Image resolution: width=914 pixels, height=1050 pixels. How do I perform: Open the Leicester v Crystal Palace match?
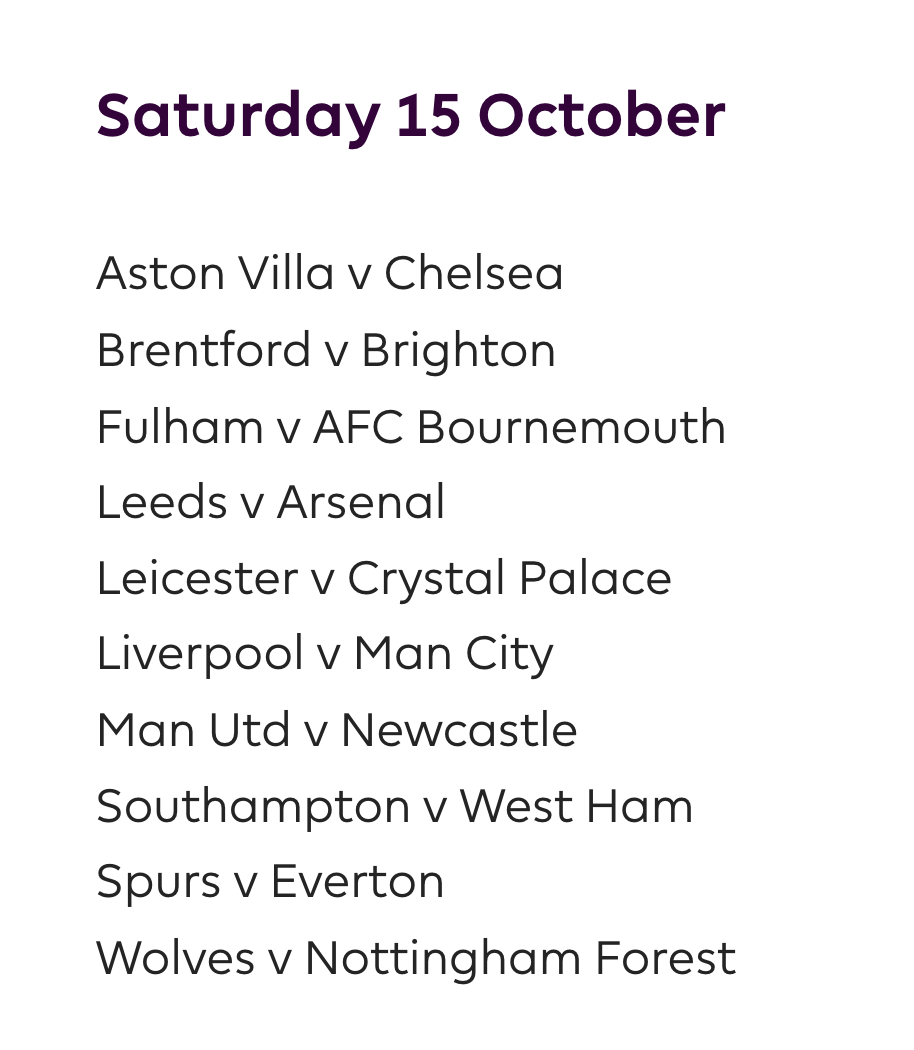[x=383, y=578]
